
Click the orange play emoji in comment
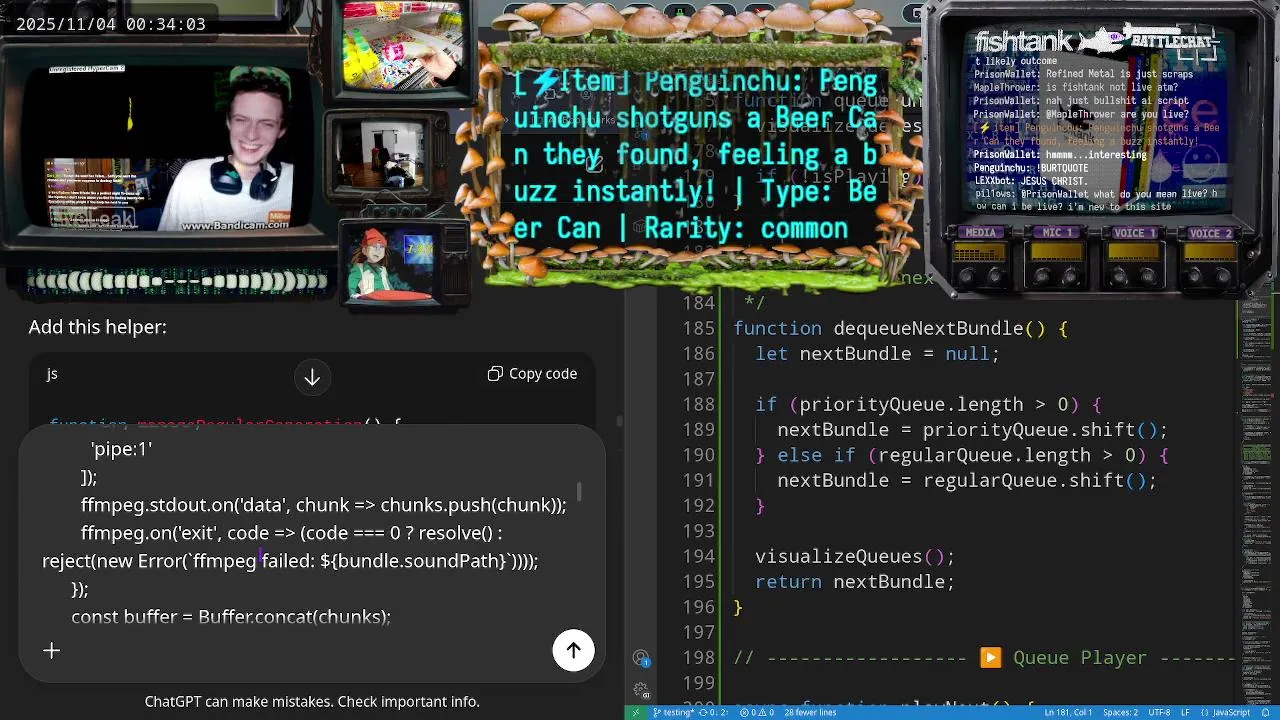click(990, 658)
